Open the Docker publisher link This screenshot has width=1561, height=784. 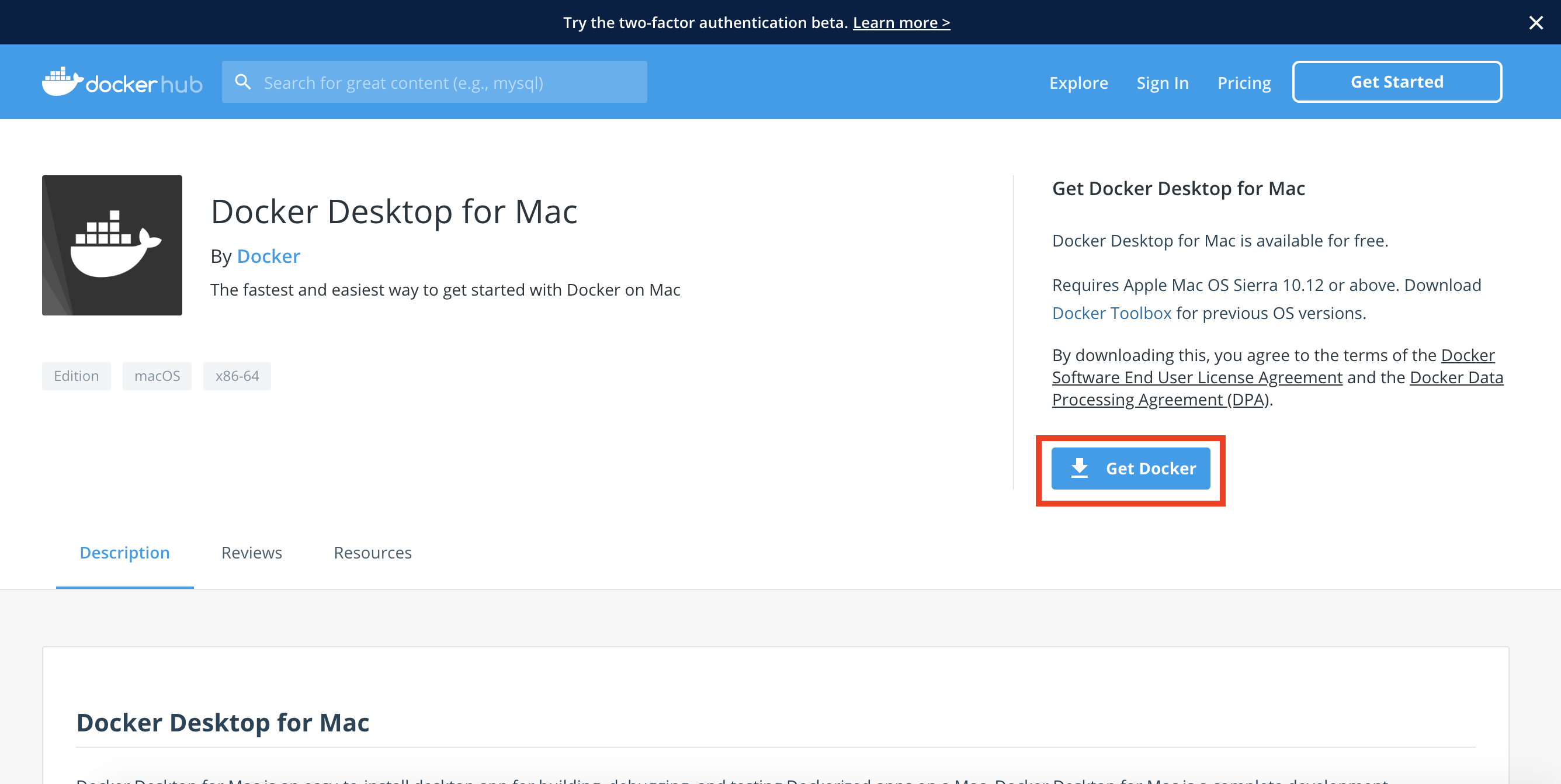point(269,256)
